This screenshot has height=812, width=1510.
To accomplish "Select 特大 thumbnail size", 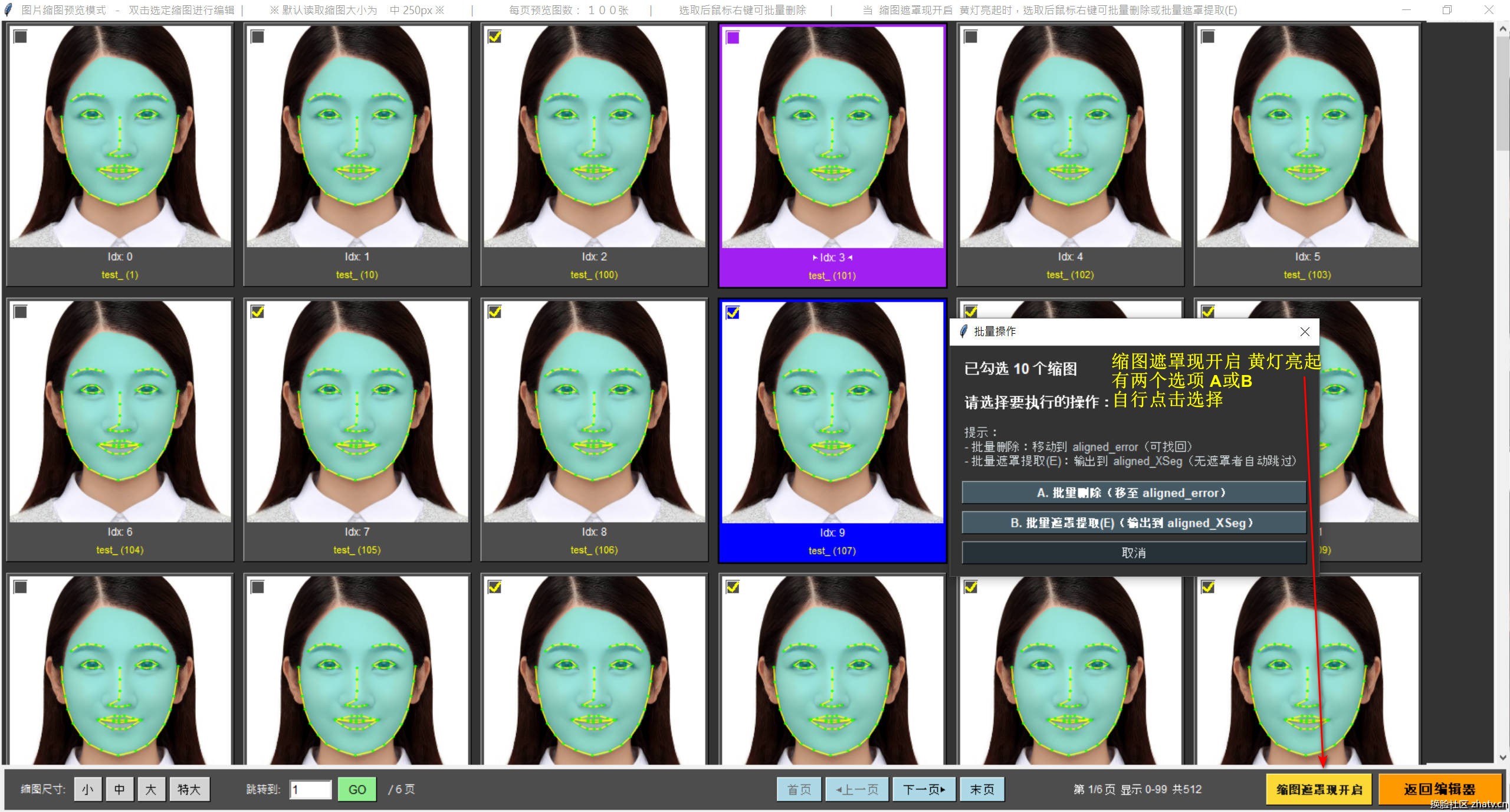I will coord(189,790).
